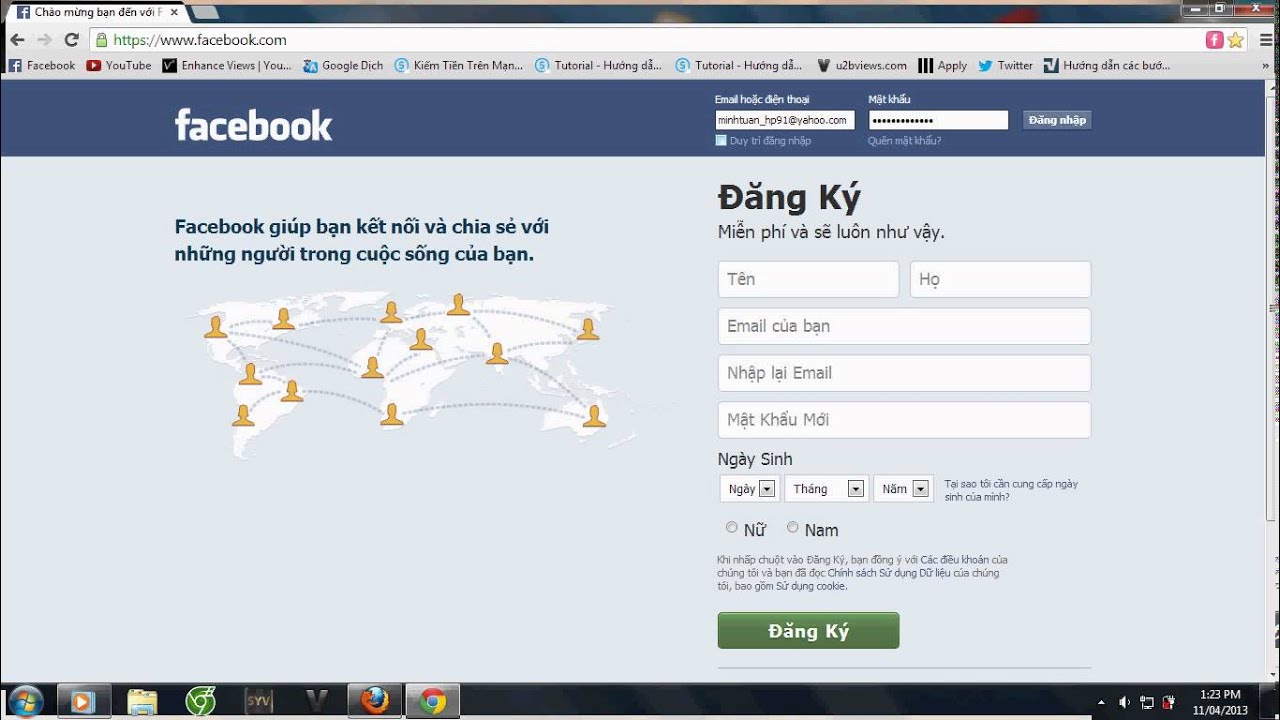Open the first 'Tutorial - Hướng dẫ...' bookmark
This screenshot has width=1280, height=720.
(x=598, y=65)
